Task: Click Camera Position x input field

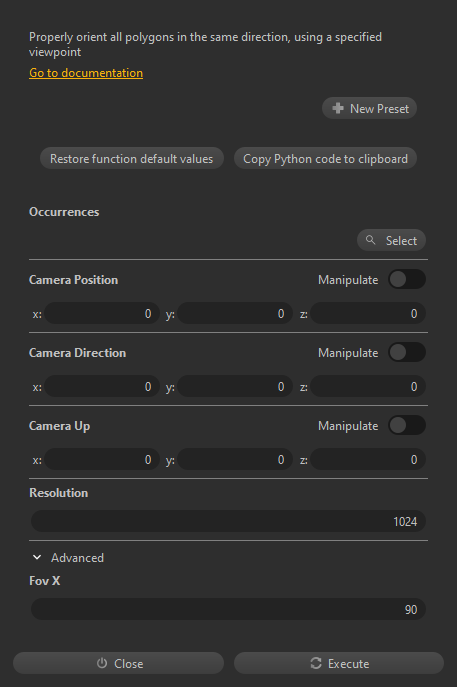Action: [102, 313]
